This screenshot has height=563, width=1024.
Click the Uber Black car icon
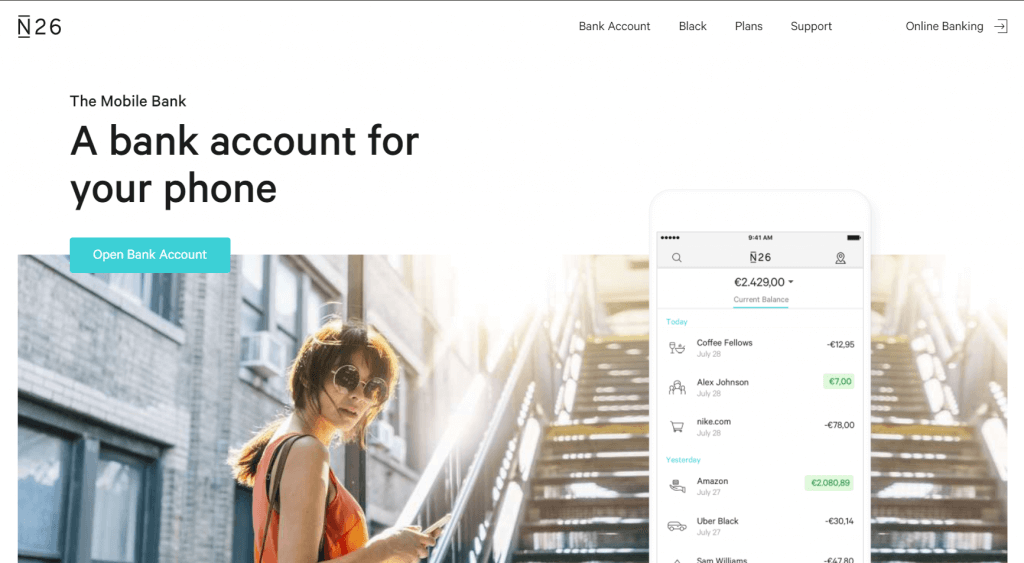677,526
